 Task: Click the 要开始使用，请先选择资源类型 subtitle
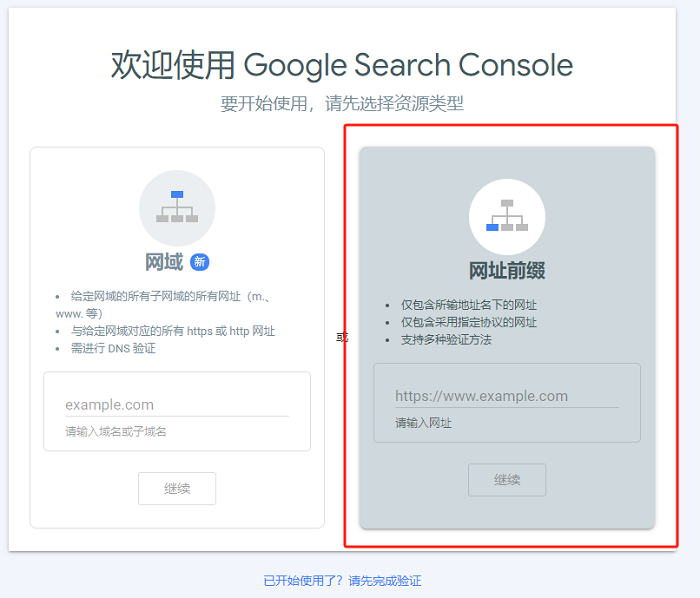(342, 104)
